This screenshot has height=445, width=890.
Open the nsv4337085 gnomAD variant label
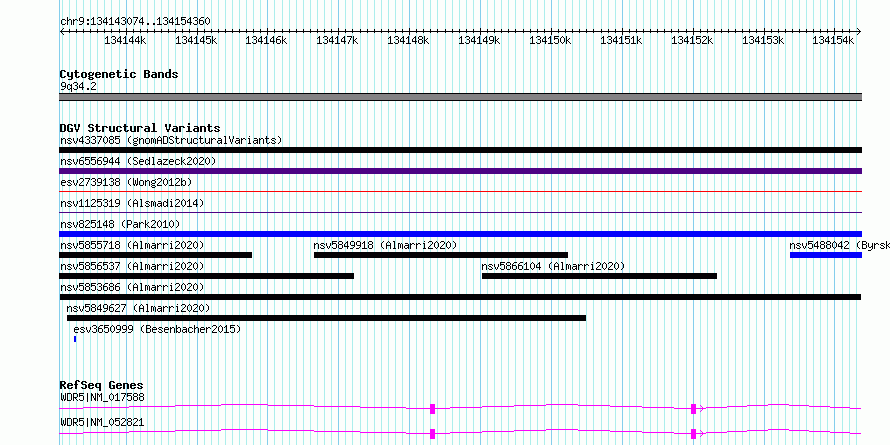(171, 140)
